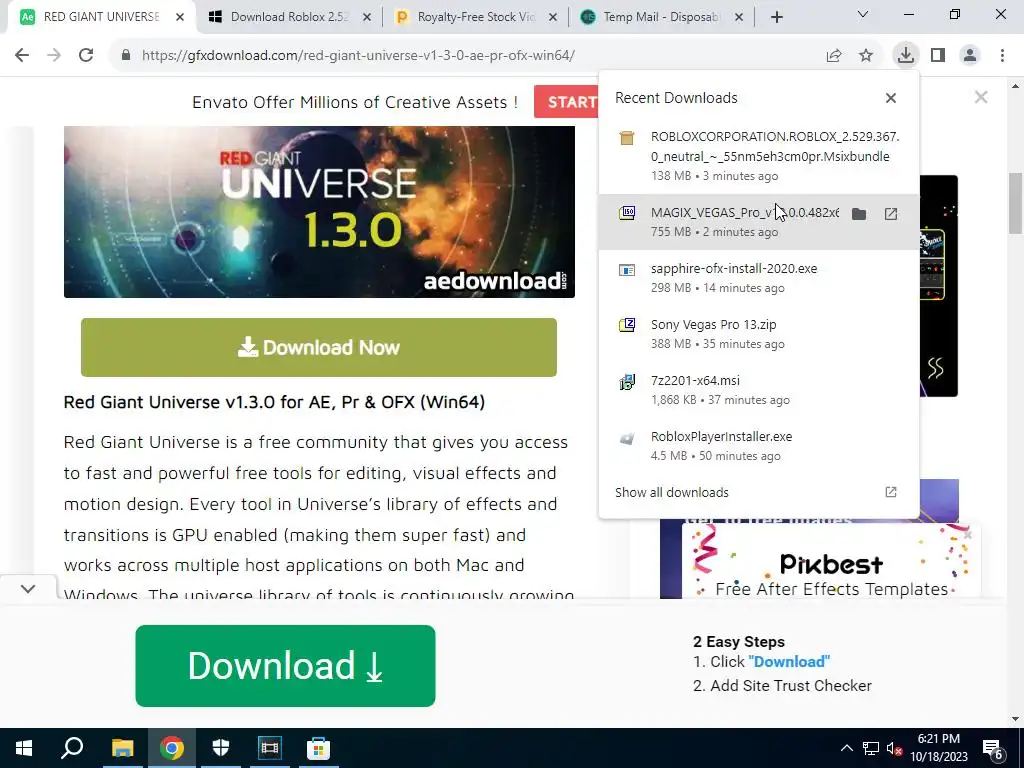Open the side panel icon
1024x768 pixels.
pyautogui.click(x=938, y=56)
